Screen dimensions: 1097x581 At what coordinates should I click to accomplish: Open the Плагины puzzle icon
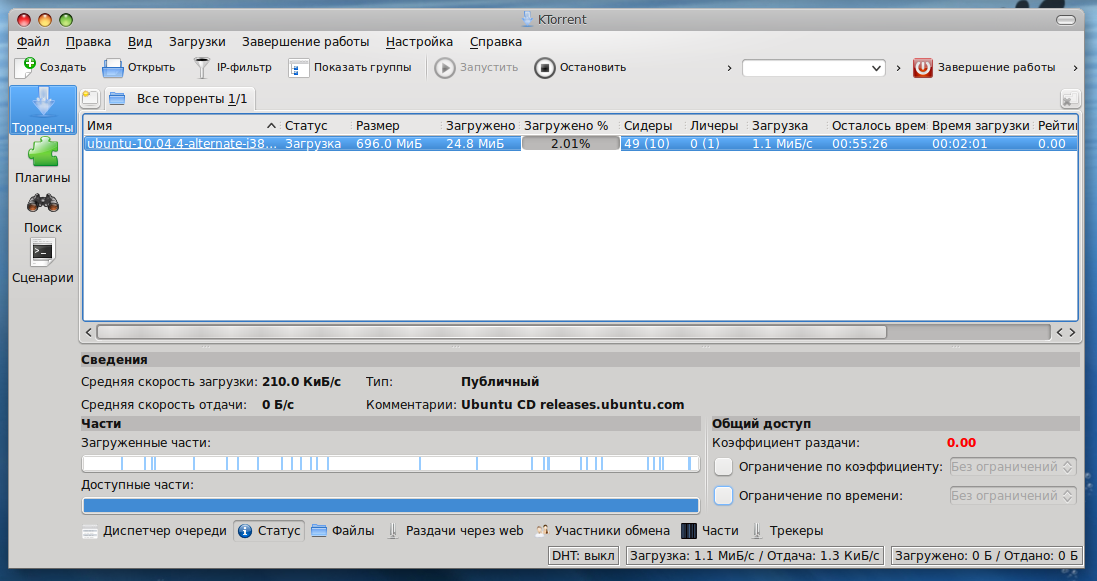click(43, 152)
